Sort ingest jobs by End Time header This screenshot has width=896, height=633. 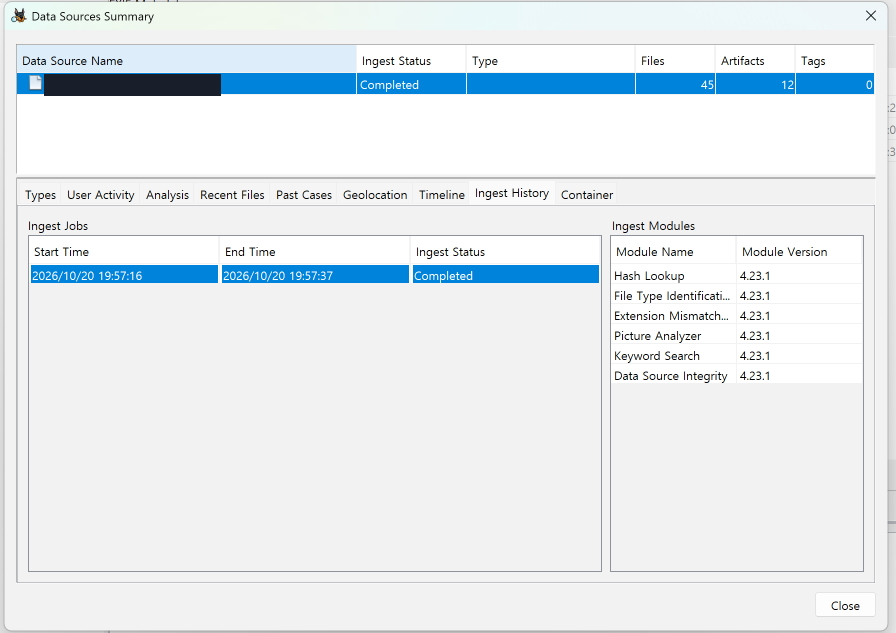click(x=315, y=251)
